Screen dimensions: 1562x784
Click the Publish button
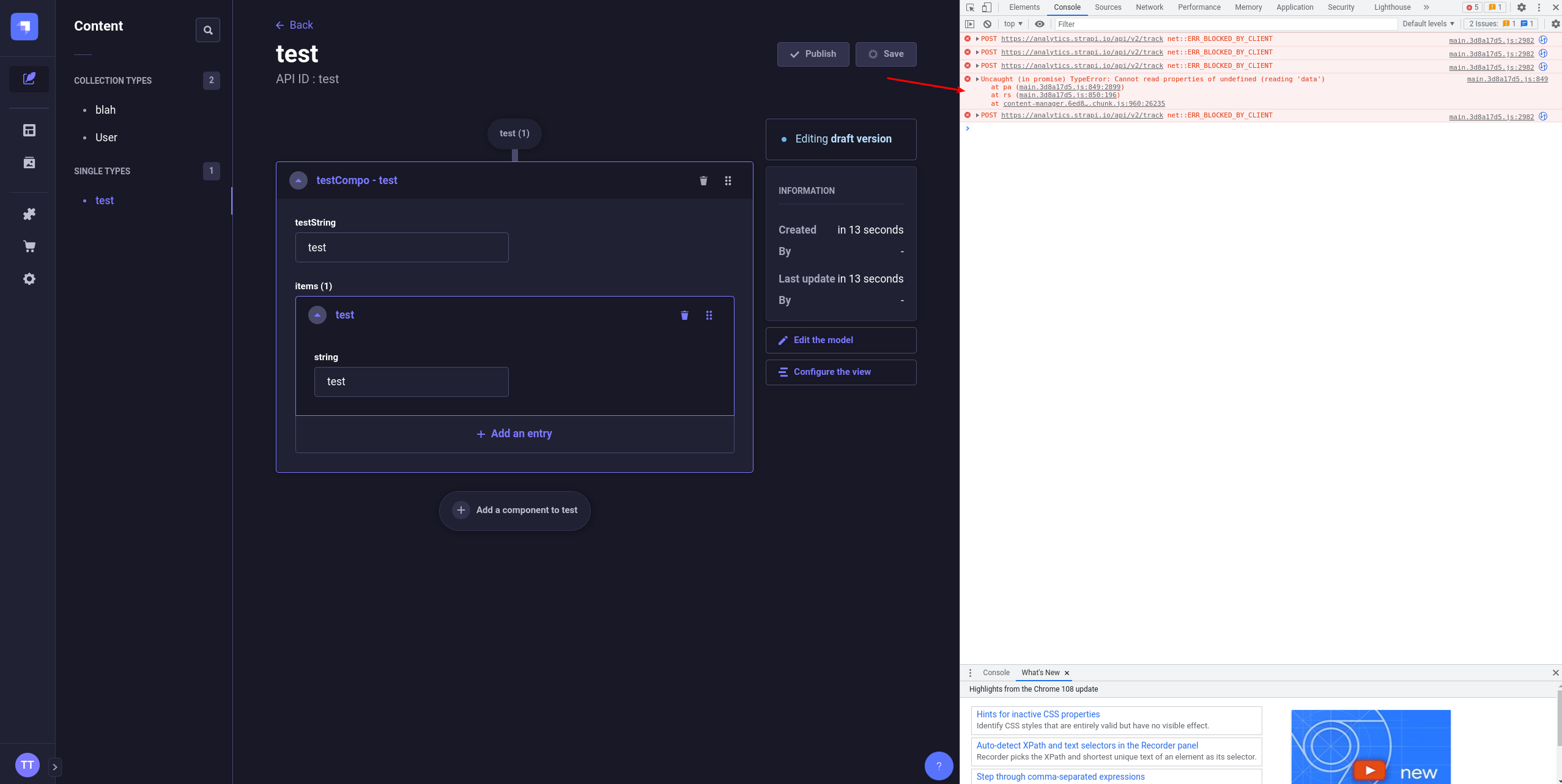[812, 54]
